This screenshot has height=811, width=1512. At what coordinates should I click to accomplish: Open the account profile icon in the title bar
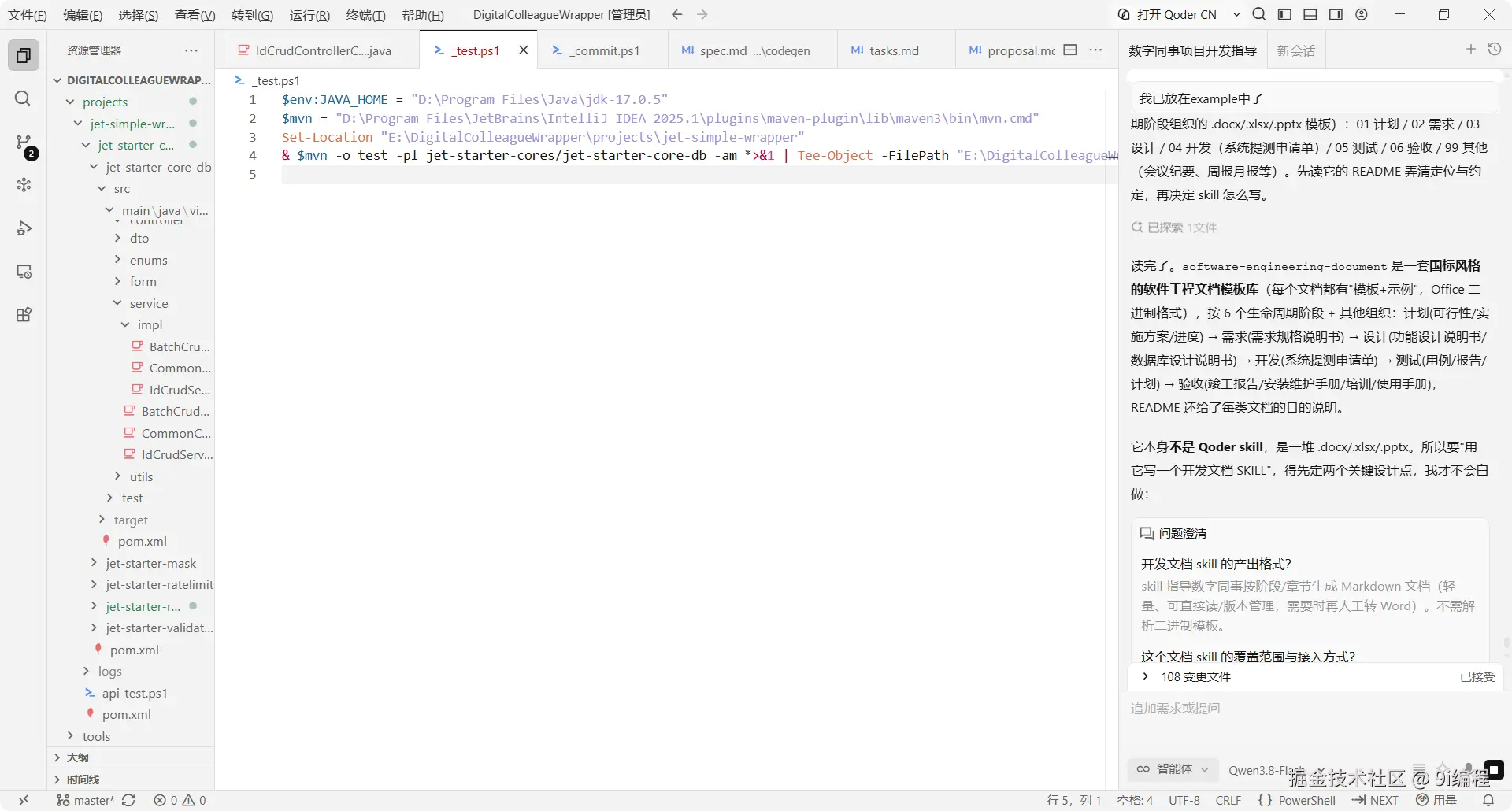1362,14
